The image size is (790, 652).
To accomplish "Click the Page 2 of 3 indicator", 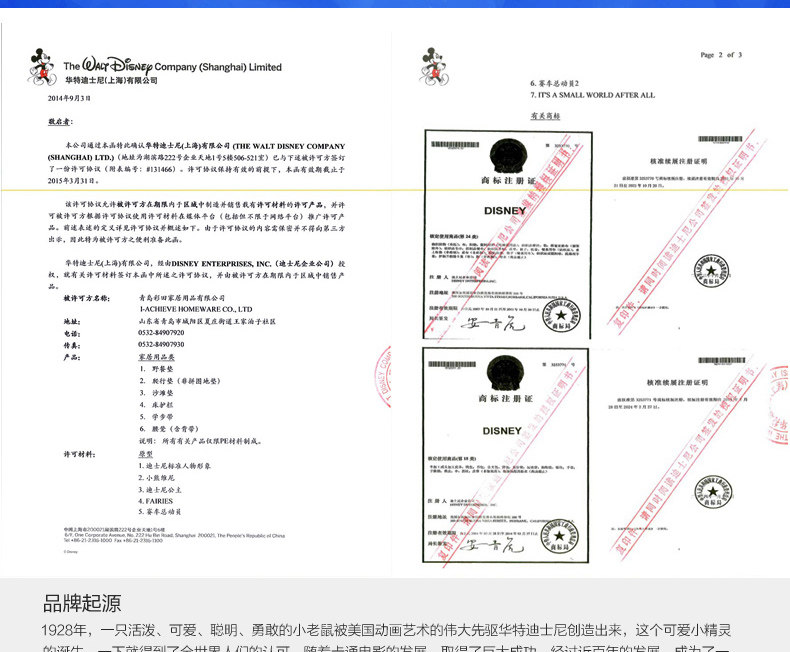I will (721, 55).
